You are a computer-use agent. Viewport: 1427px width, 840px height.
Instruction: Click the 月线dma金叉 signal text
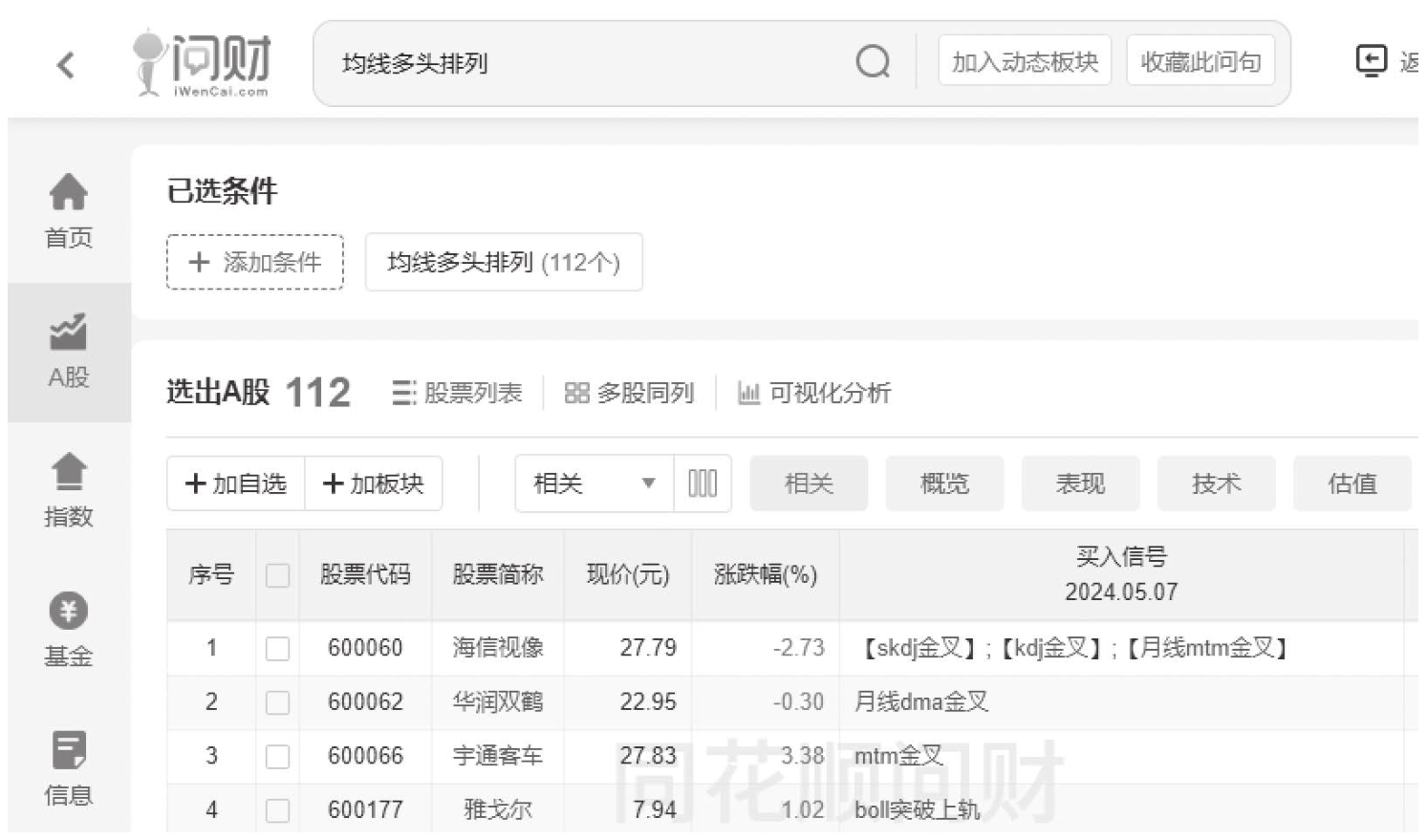click(921, 702)
